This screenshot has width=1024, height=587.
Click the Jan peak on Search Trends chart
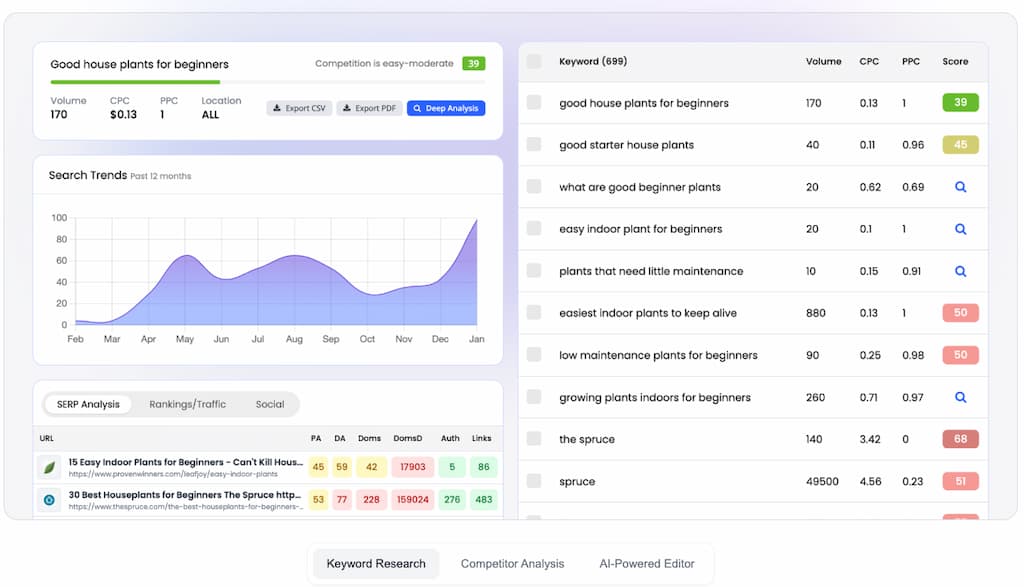476,221
